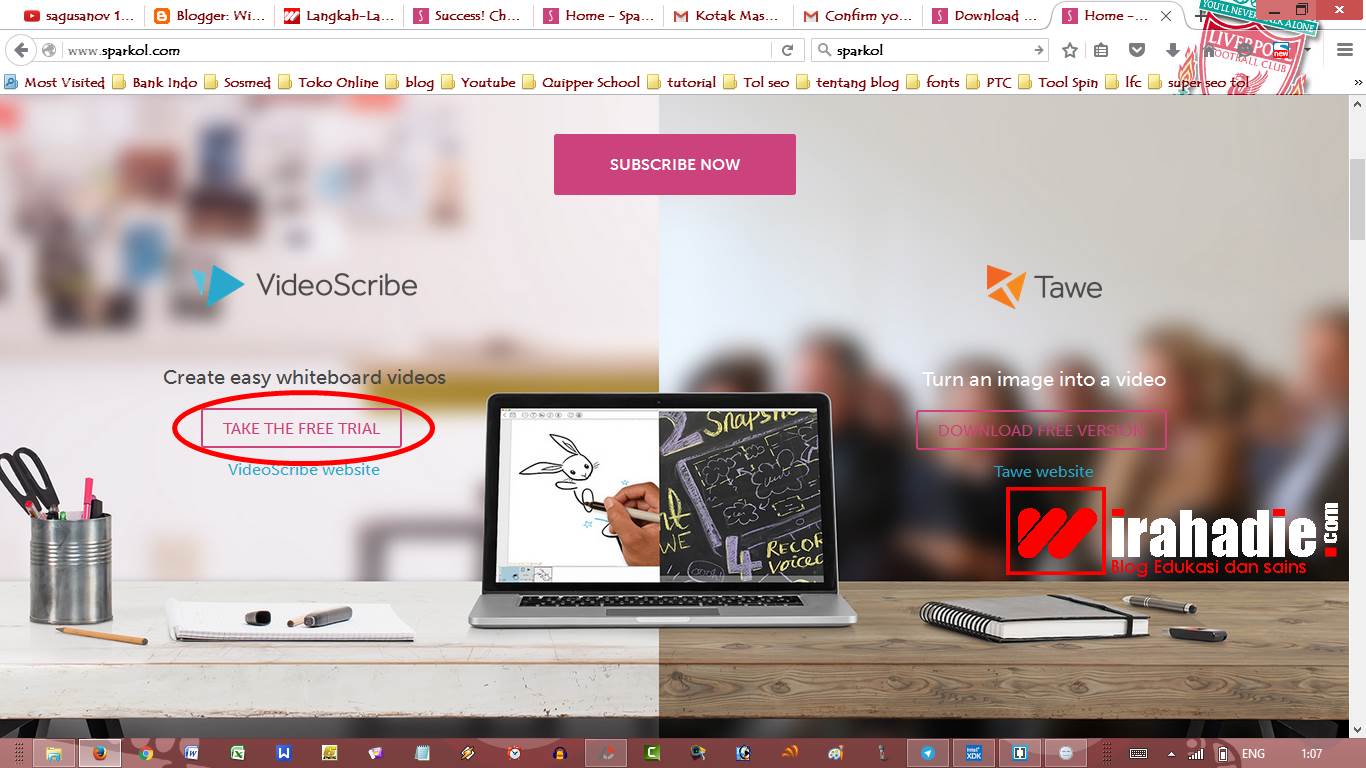Switch input language via ENG indicator
The width and height of the screenshot is (1366, 768).
[1253, 753]
